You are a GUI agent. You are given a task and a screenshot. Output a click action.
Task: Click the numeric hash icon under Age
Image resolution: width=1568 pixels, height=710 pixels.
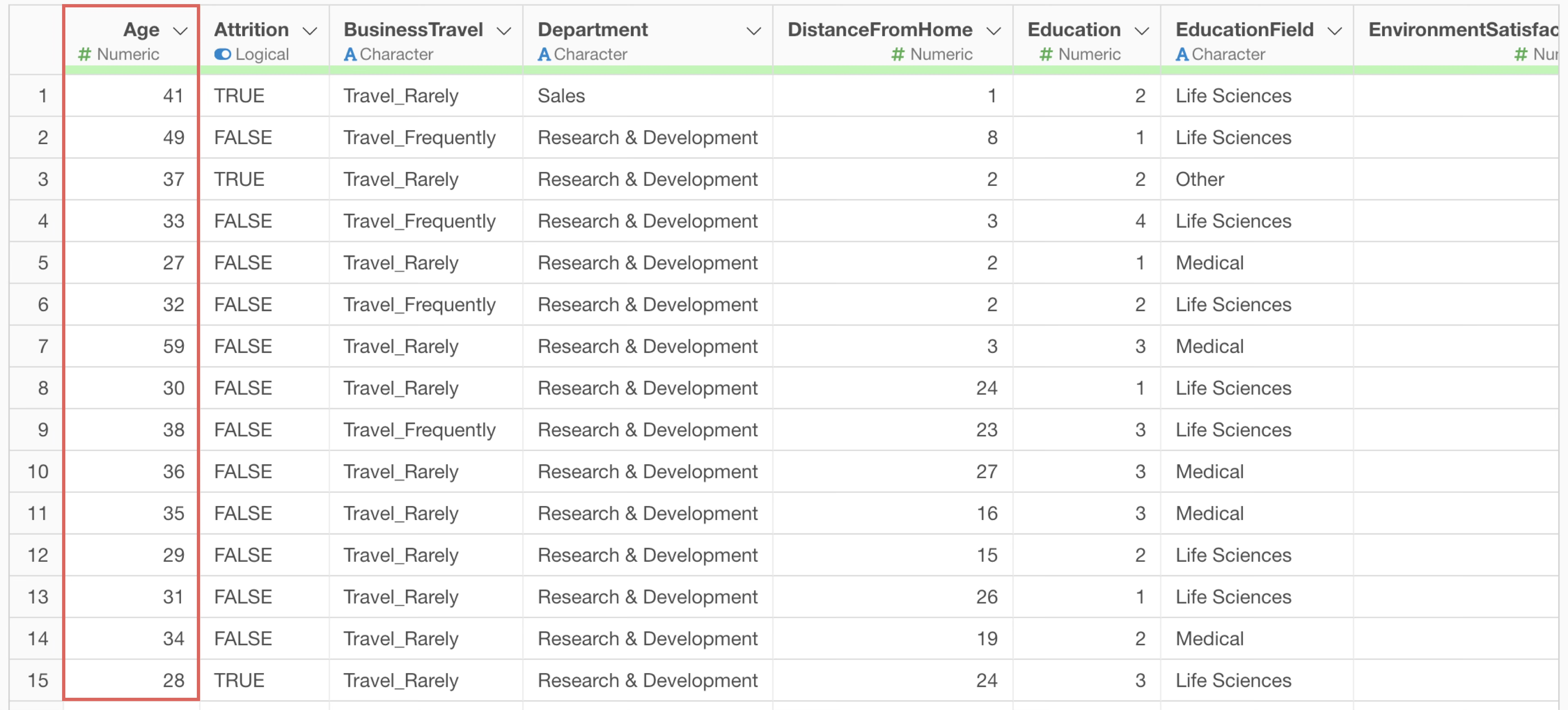coord(85,55)
